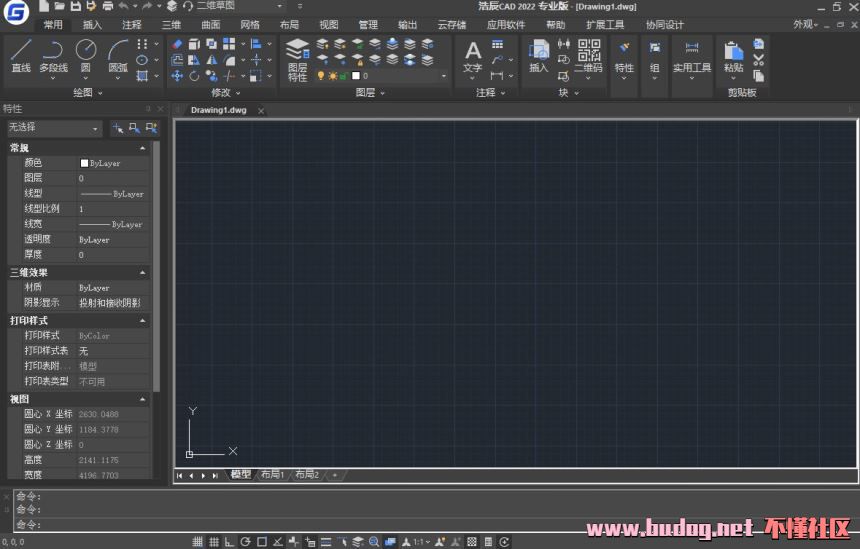This screenshot has height=549, width=860.
Task: Open the 无选择 selection dropdown
Action: tap(54, 128)
